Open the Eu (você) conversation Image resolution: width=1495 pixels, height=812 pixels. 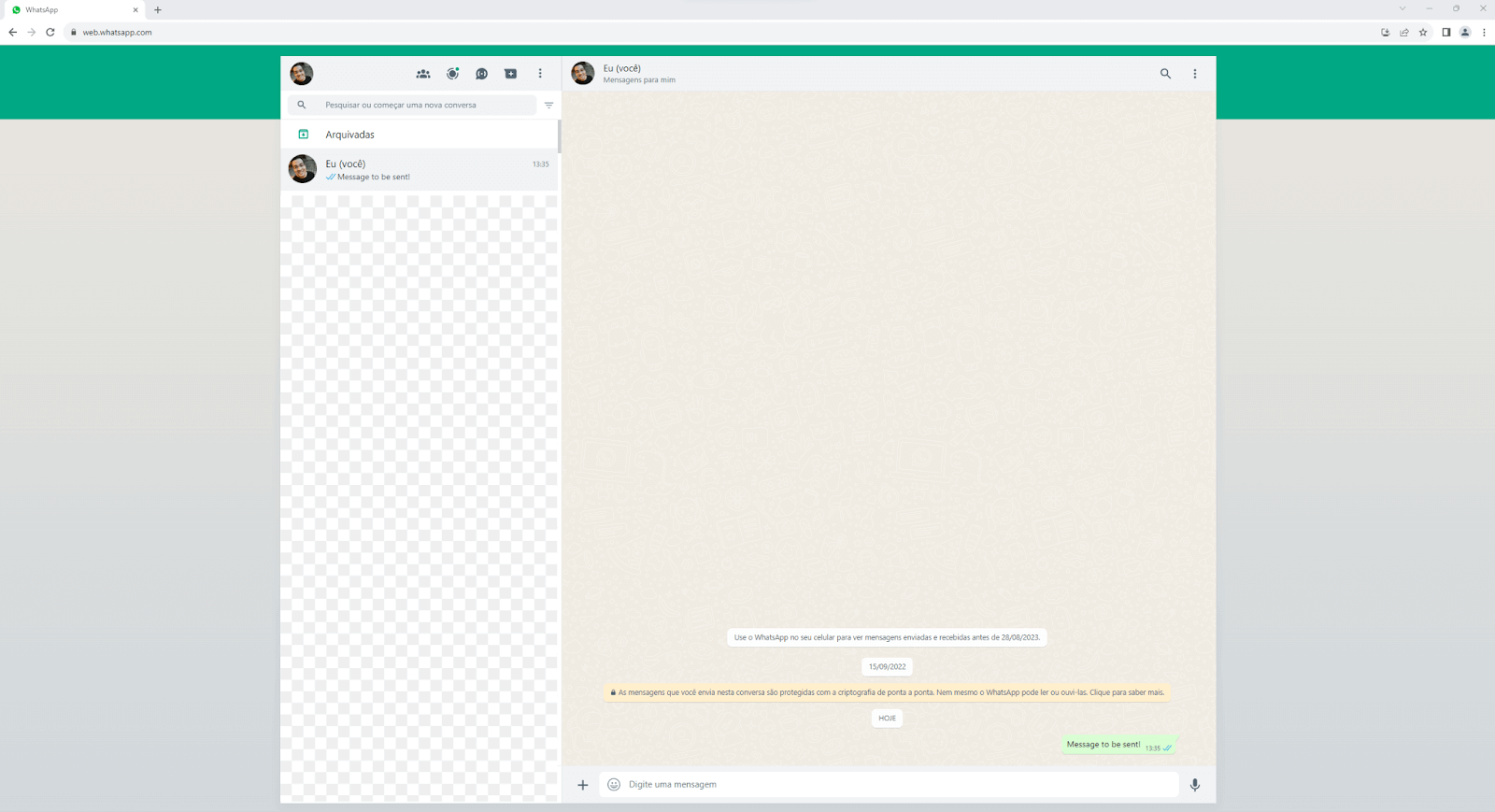click(x=419, y=170)
